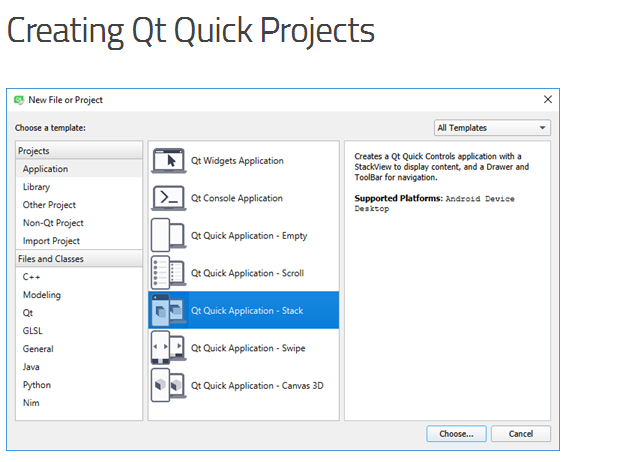The image size is (642, 462).
Task: Click the Qt Quick Application - Stack icon
Action: (169, 310)
